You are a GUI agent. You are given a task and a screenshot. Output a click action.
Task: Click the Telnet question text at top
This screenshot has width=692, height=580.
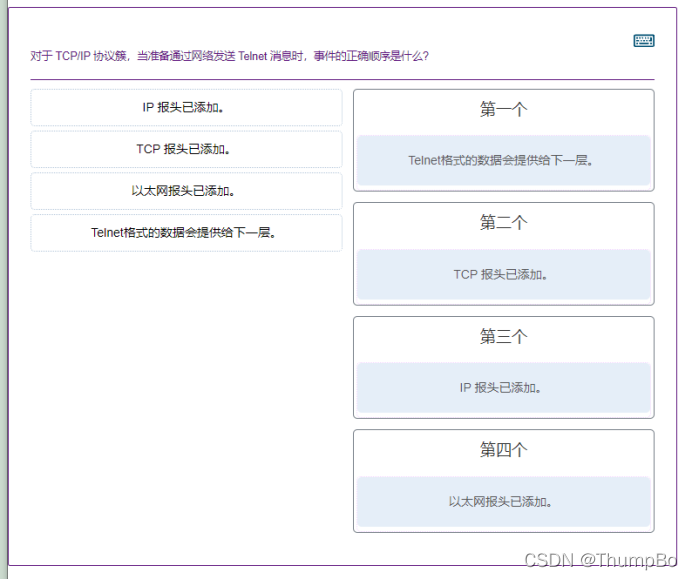point(229,56)
